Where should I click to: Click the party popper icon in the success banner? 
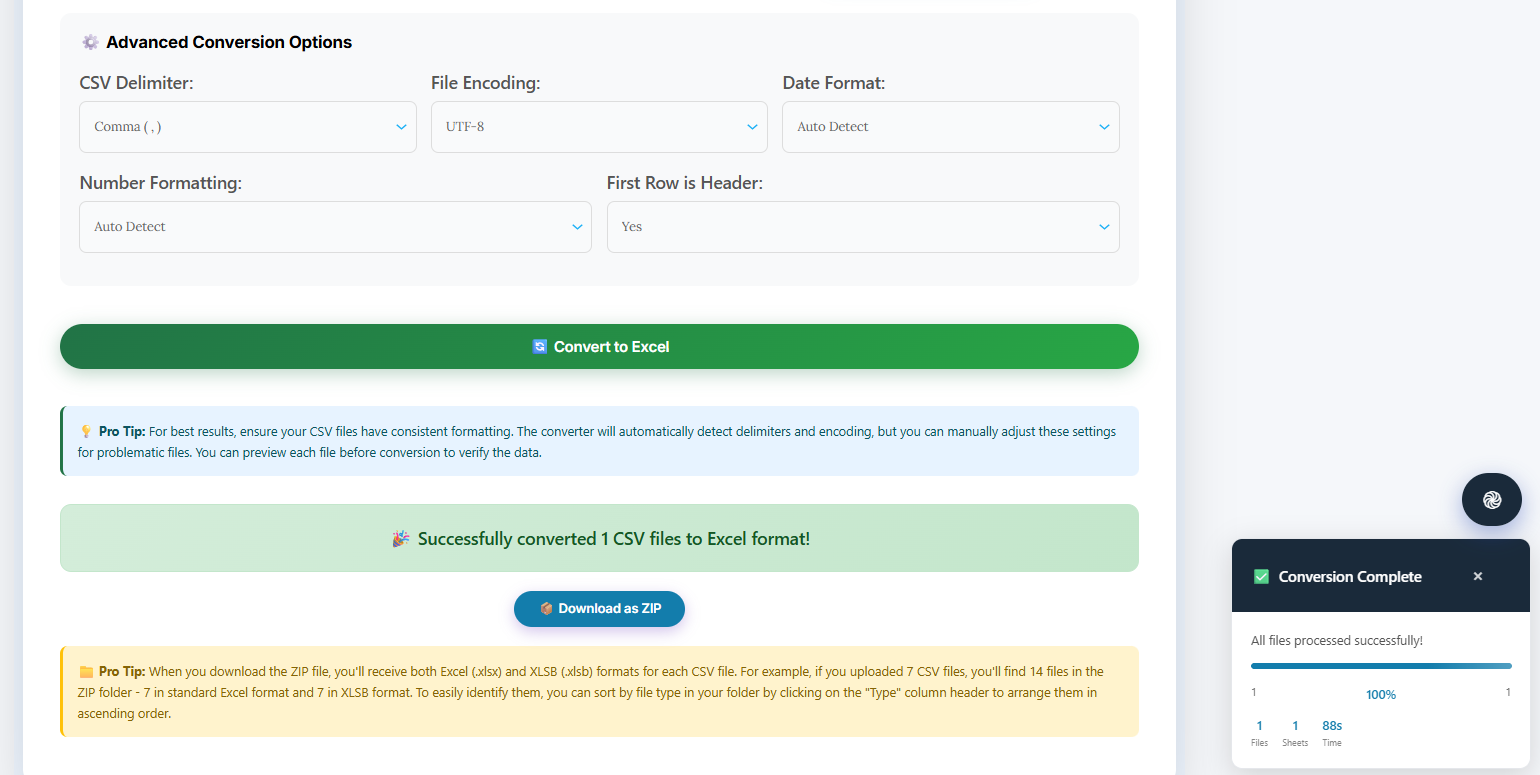click(x=400, y=539)
